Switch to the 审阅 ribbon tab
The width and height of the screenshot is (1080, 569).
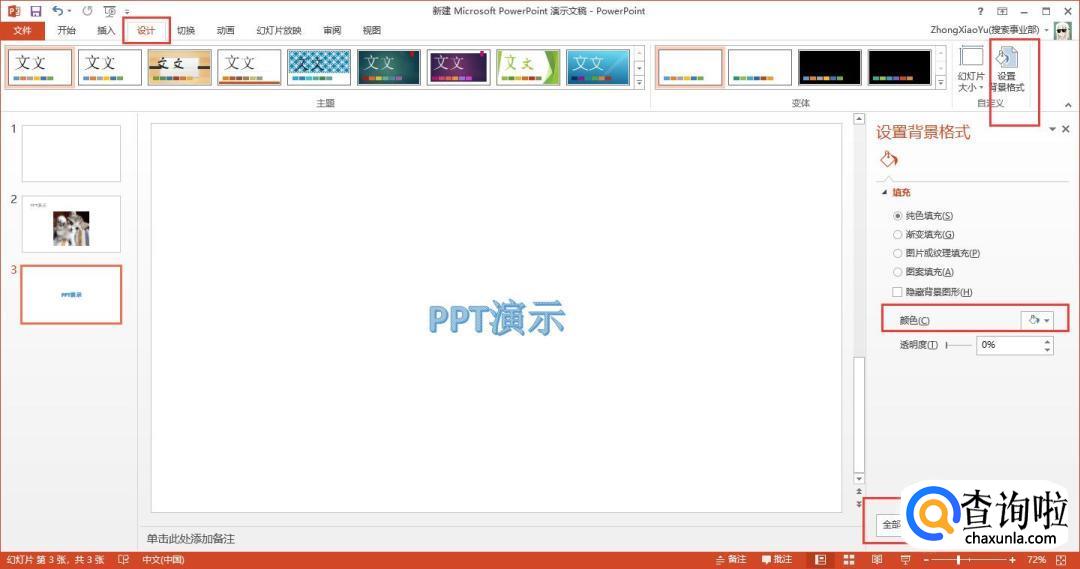(x=332, y=30)
